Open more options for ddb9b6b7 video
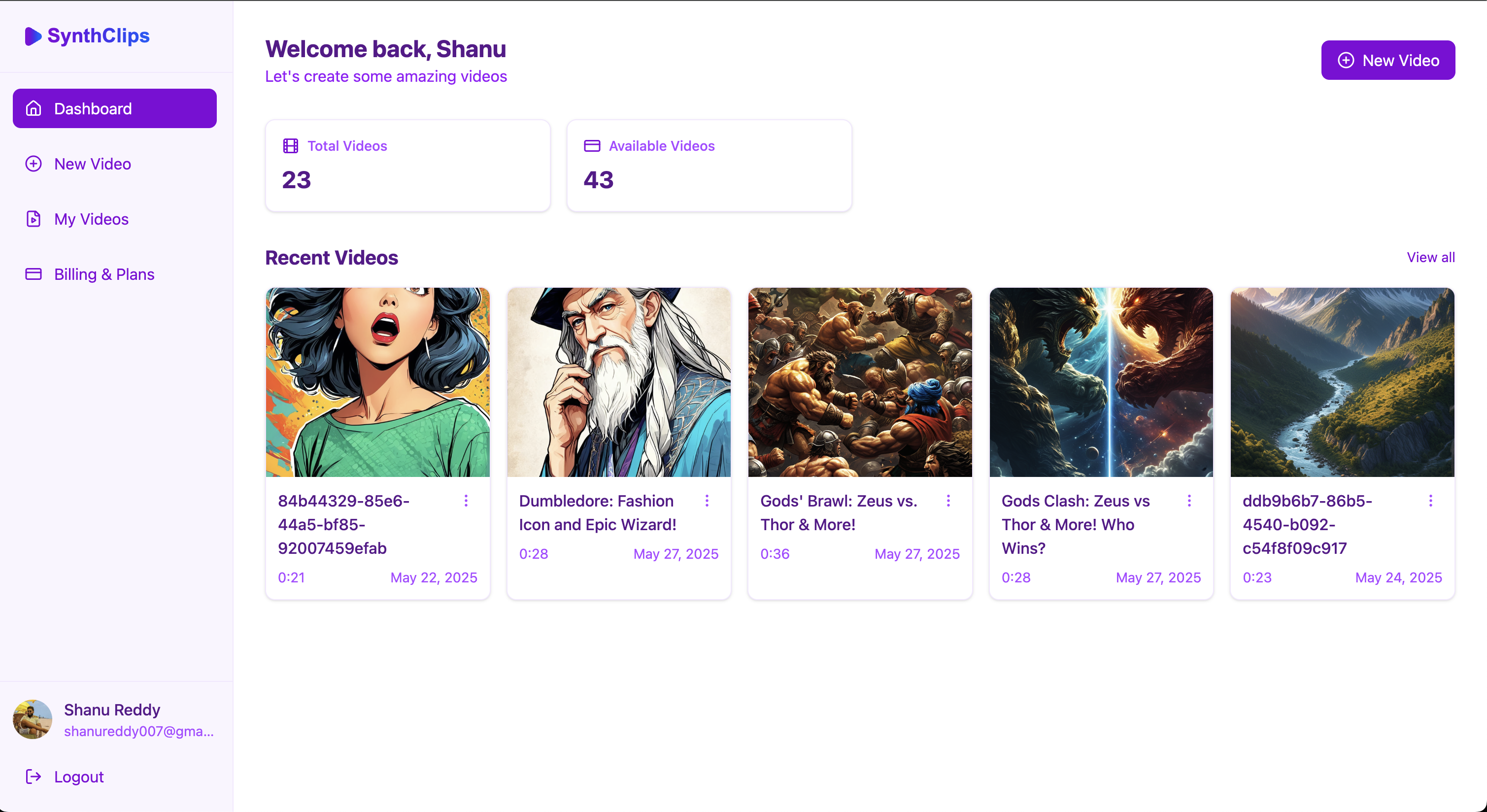 [1430, 501]
